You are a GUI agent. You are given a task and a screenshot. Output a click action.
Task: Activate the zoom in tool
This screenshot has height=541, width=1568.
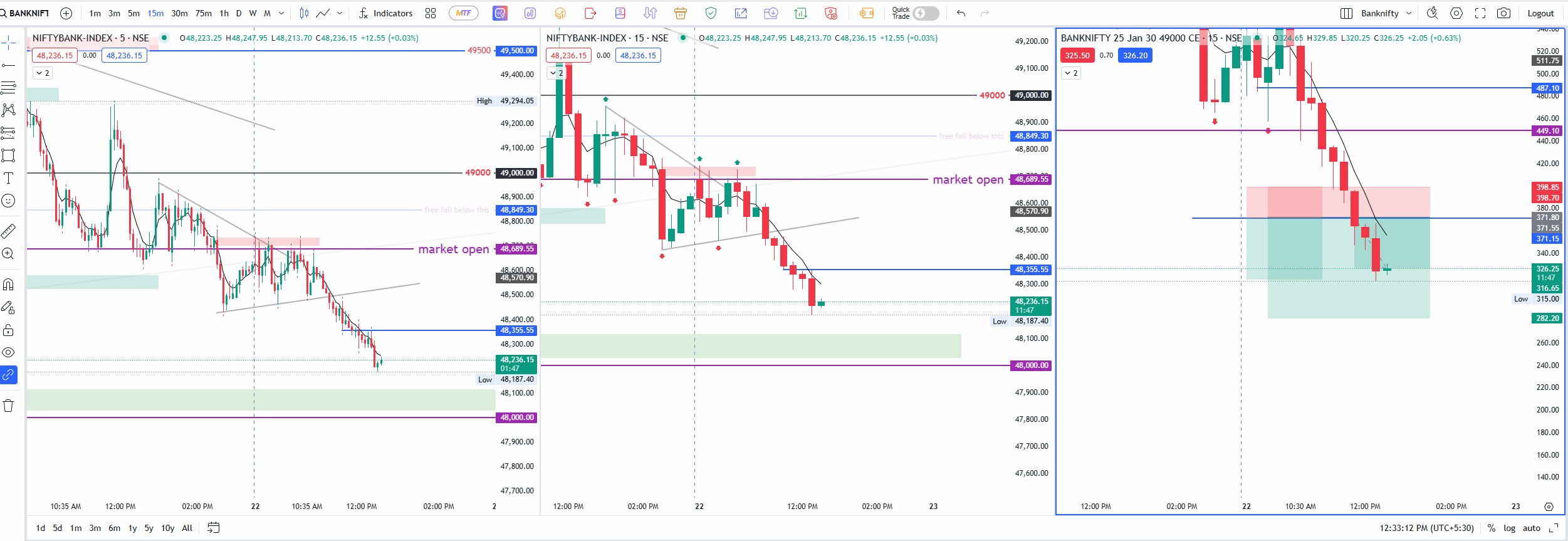click(8, 254)
